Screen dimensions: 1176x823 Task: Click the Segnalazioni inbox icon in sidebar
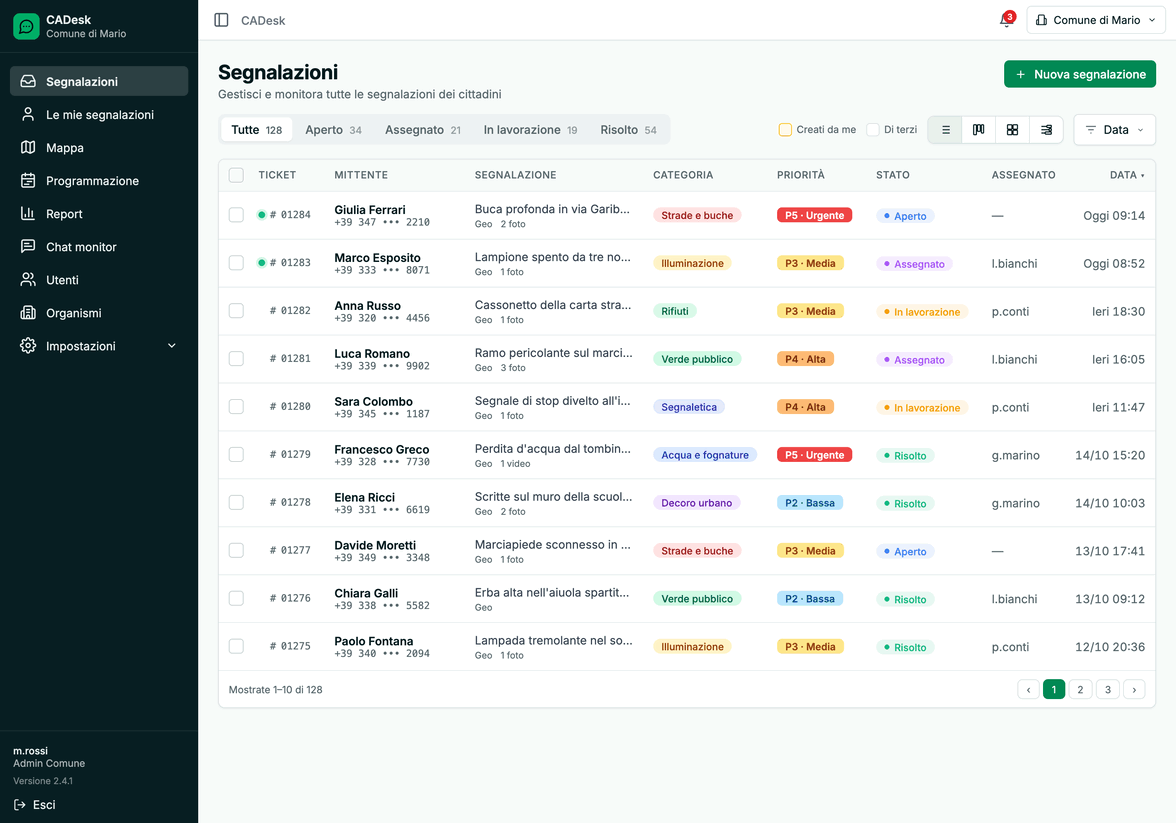(x=28, y=81)
